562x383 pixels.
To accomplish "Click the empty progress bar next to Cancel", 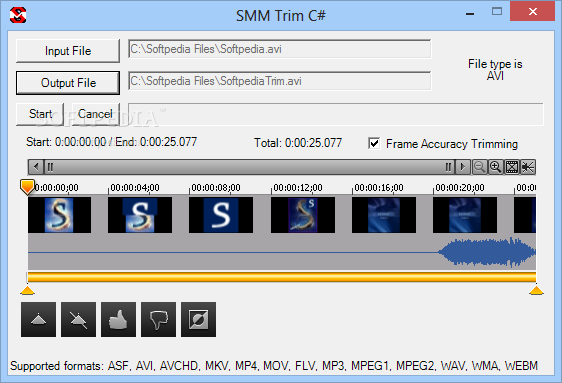I will click(x=336, y=114).
